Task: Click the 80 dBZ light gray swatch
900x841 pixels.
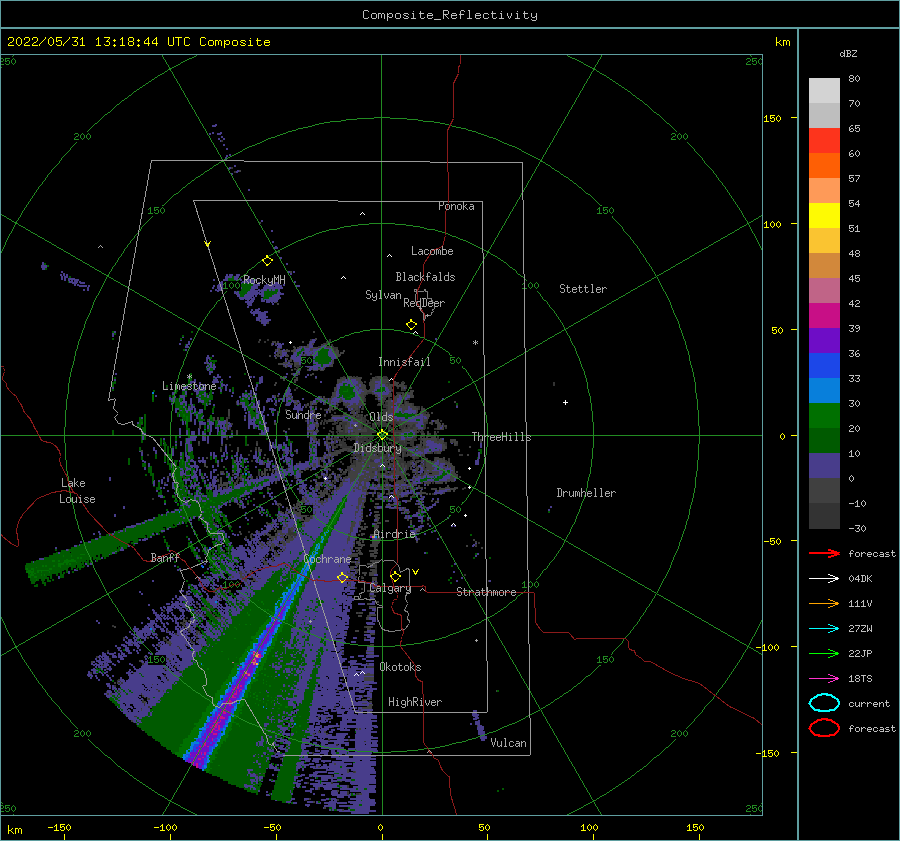Action: (x=824, y=90)
